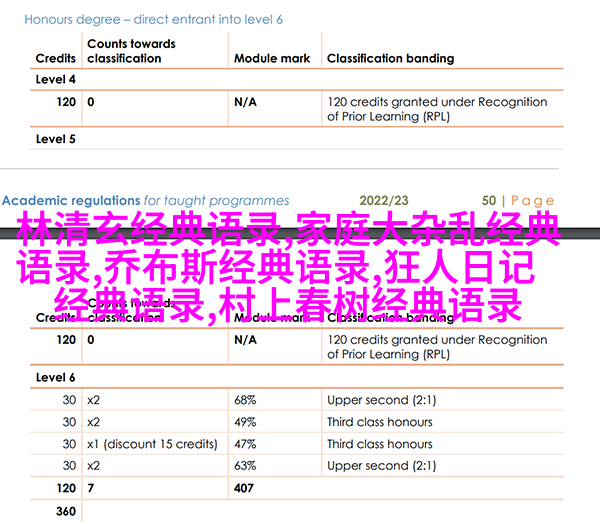Click the footer 'Academic regulations for taught programmes'
Image resolution: width=600 pixels, height=524 pixels.
(x=146, y=201)
